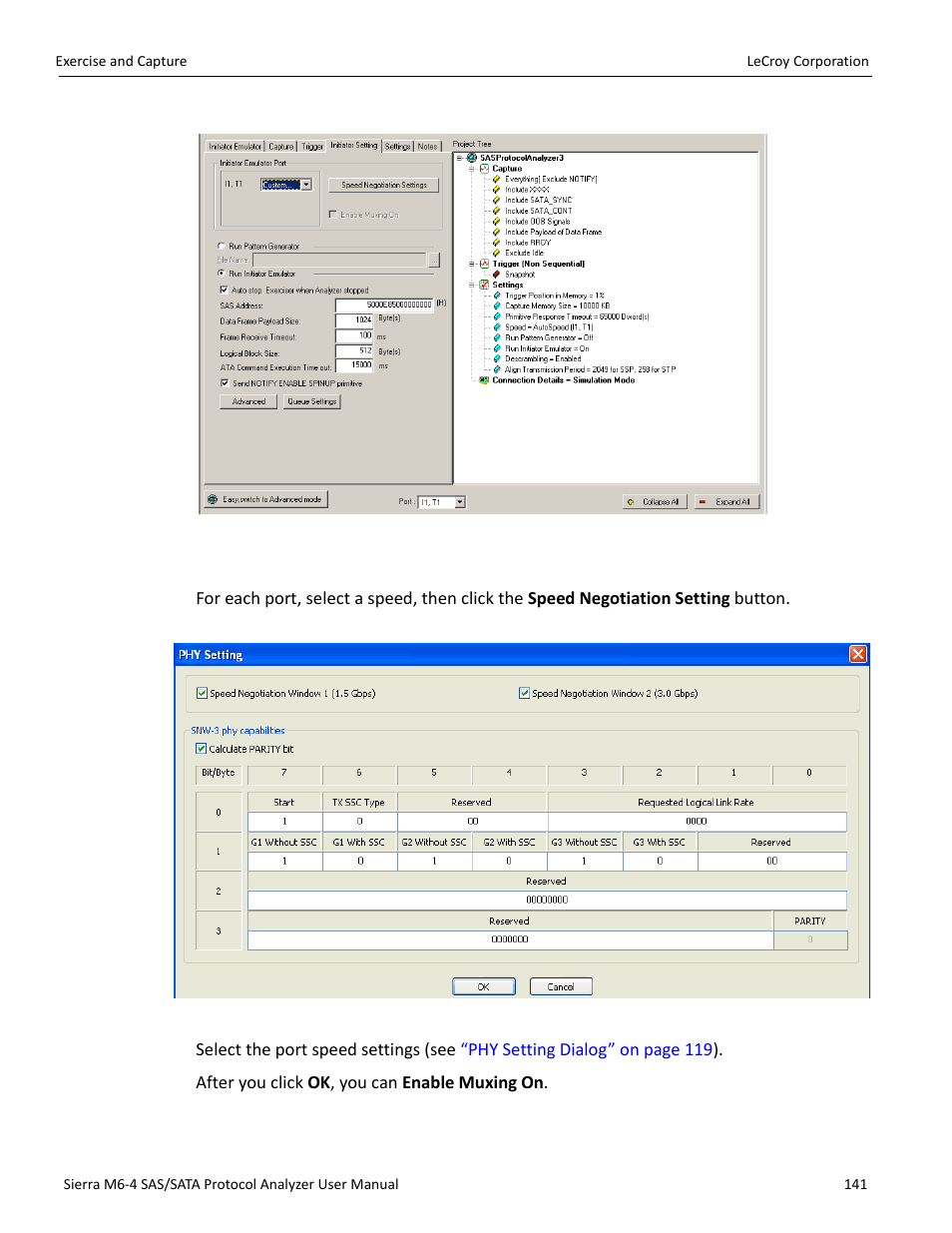Click the Requested Logical Link Rate value 0000

697,822
